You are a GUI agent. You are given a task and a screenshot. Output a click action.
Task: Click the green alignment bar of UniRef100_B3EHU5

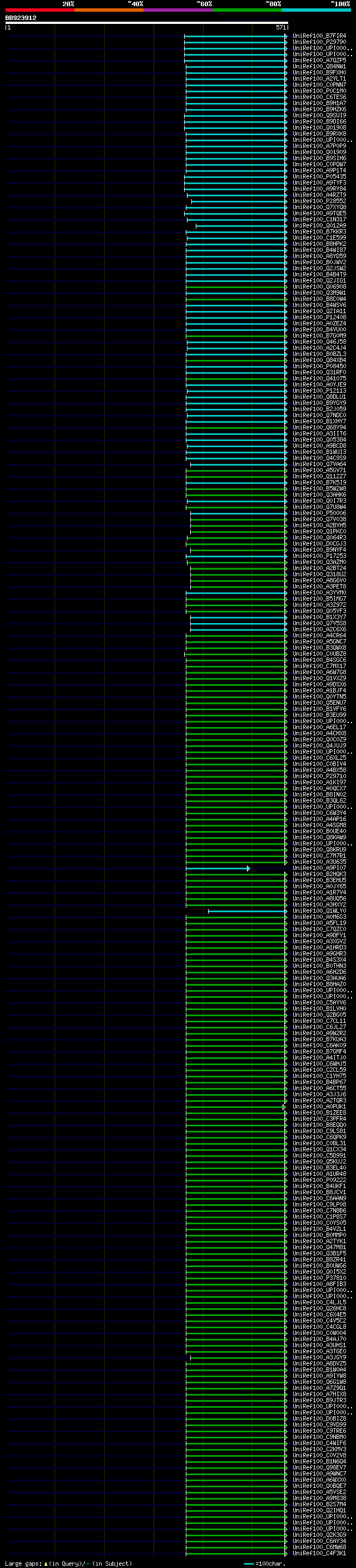[x=237, y=881]
